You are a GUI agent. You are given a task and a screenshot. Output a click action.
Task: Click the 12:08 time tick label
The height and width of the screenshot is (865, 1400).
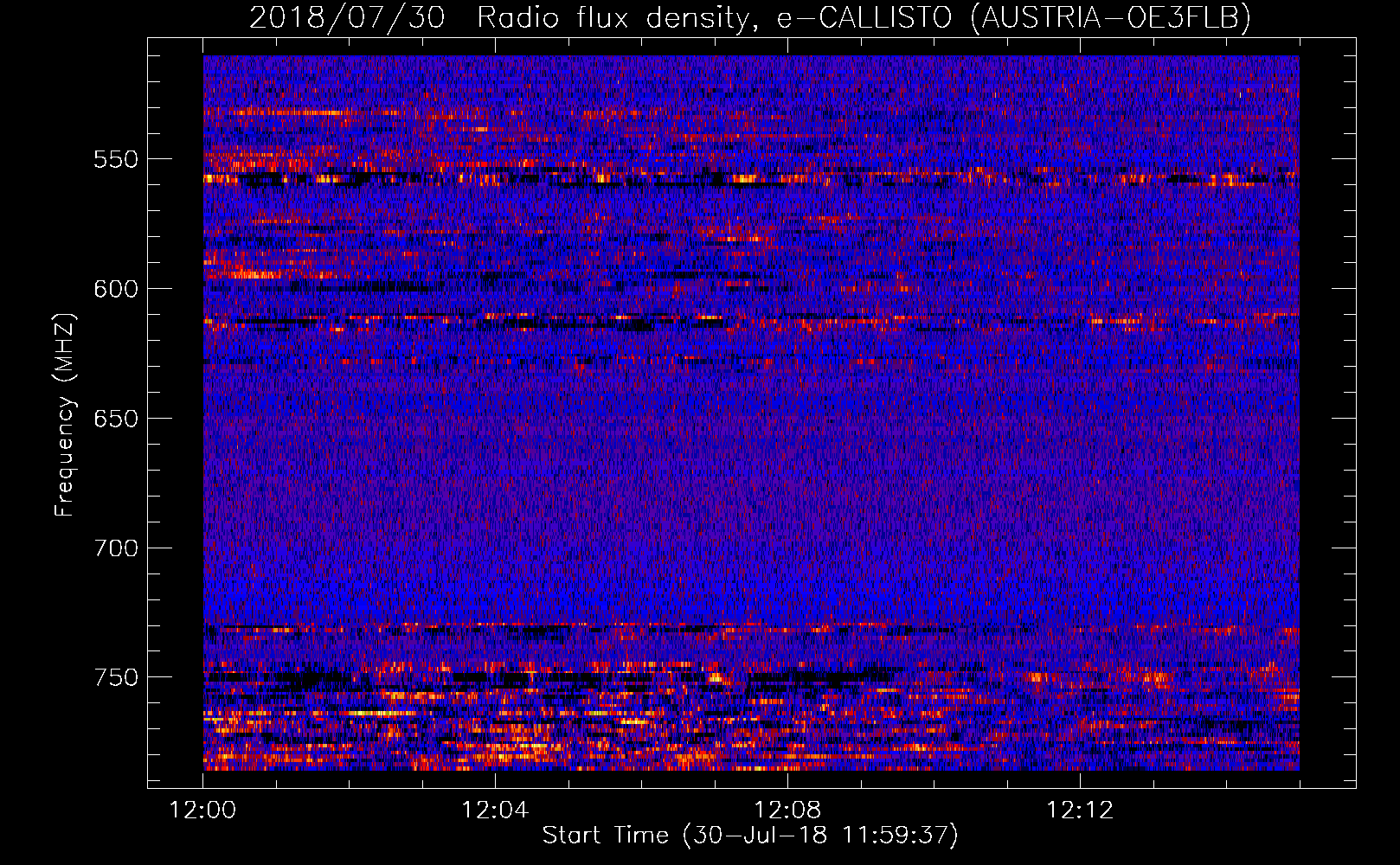pos(787,811)
